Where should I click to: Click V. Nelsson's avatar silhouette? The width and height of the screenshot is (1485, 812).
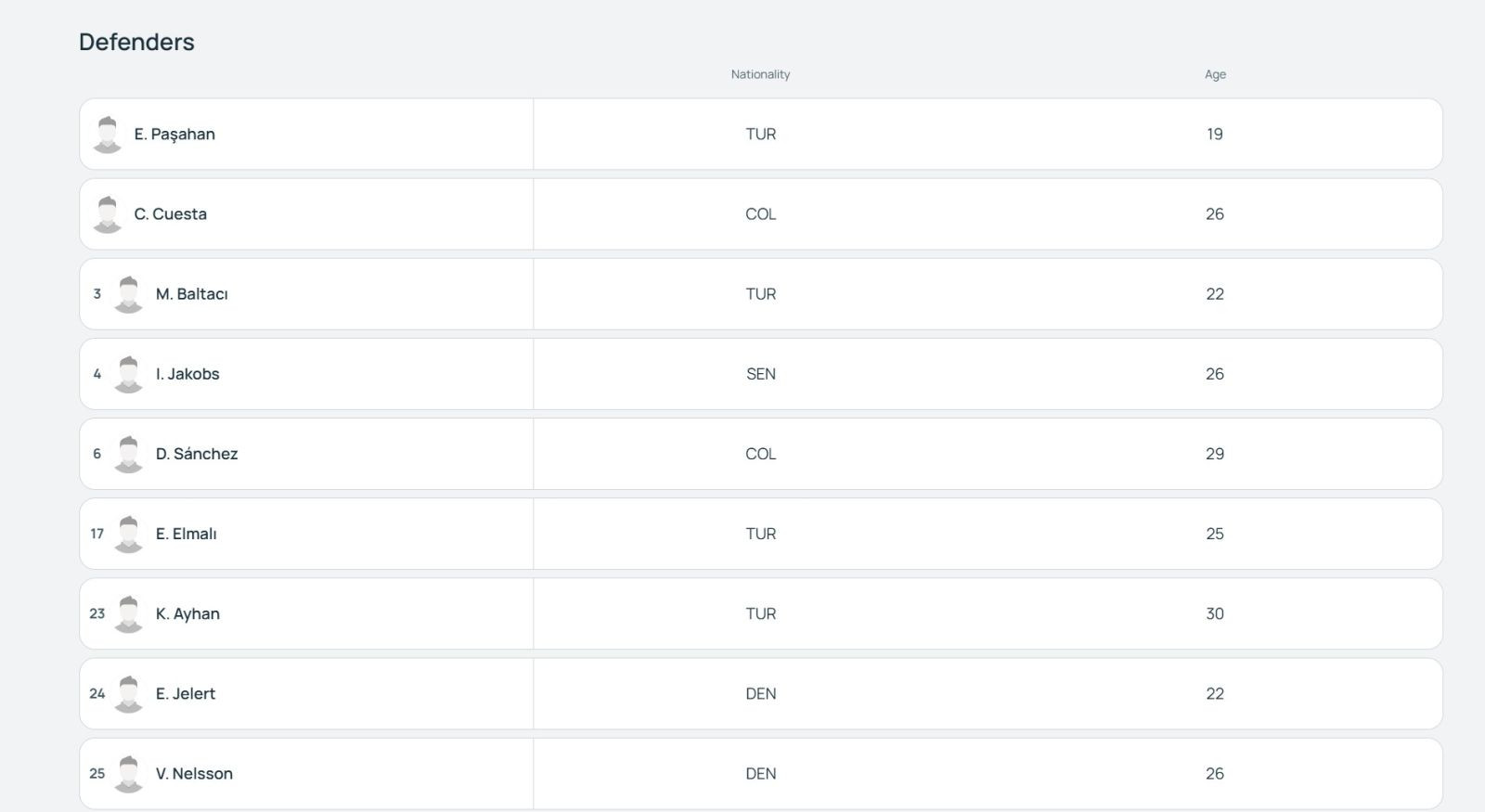coord(129,773)
